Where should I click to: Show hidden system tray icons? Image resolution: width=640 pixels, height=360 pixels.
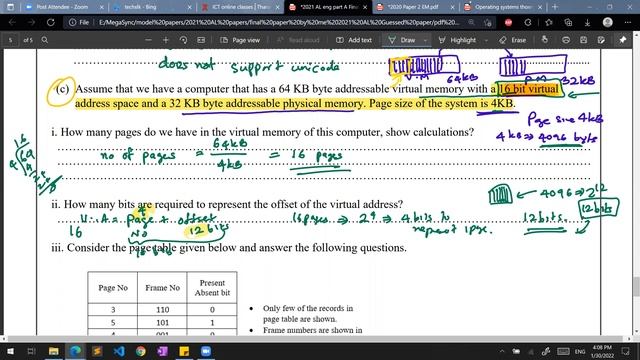[502, 351]
